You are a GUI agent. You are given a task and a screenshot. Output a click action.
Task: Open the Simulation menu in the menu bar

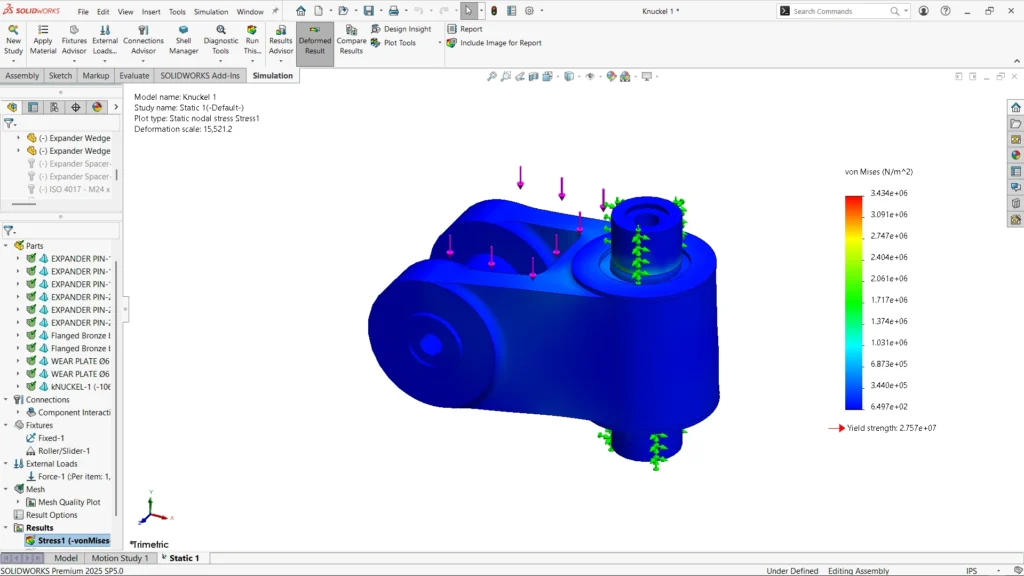(x=210, y=12)
